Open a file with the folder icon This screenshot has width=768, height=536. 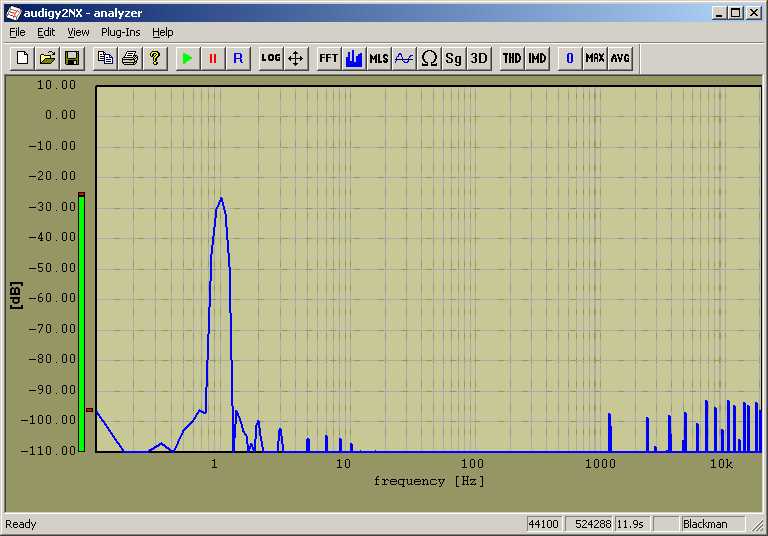pos(47,58)
